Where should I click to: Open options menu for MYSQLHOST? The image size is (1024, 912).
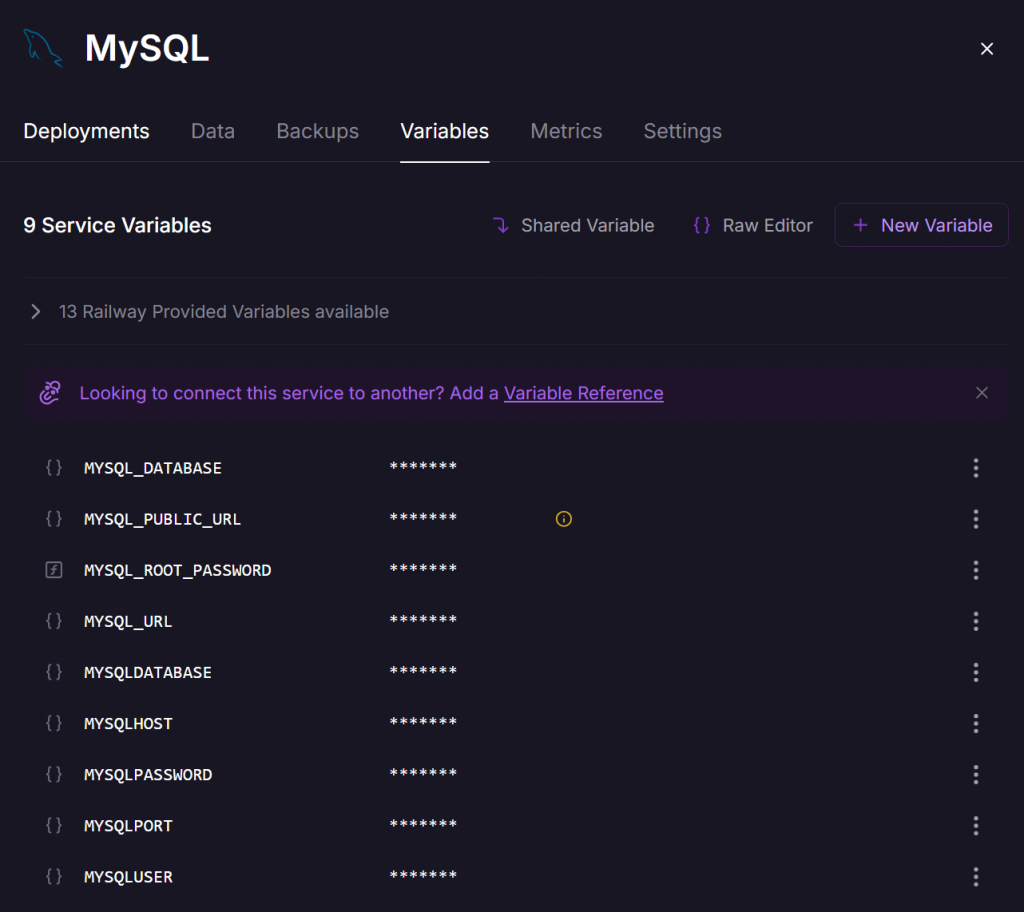[976, 723]
